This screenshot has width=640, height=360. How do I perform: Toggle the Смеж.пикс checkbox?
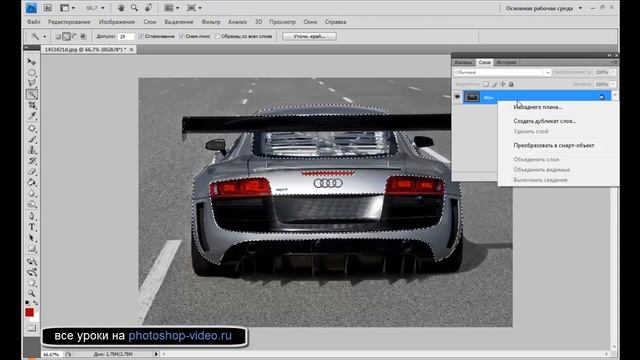point(182,36)
